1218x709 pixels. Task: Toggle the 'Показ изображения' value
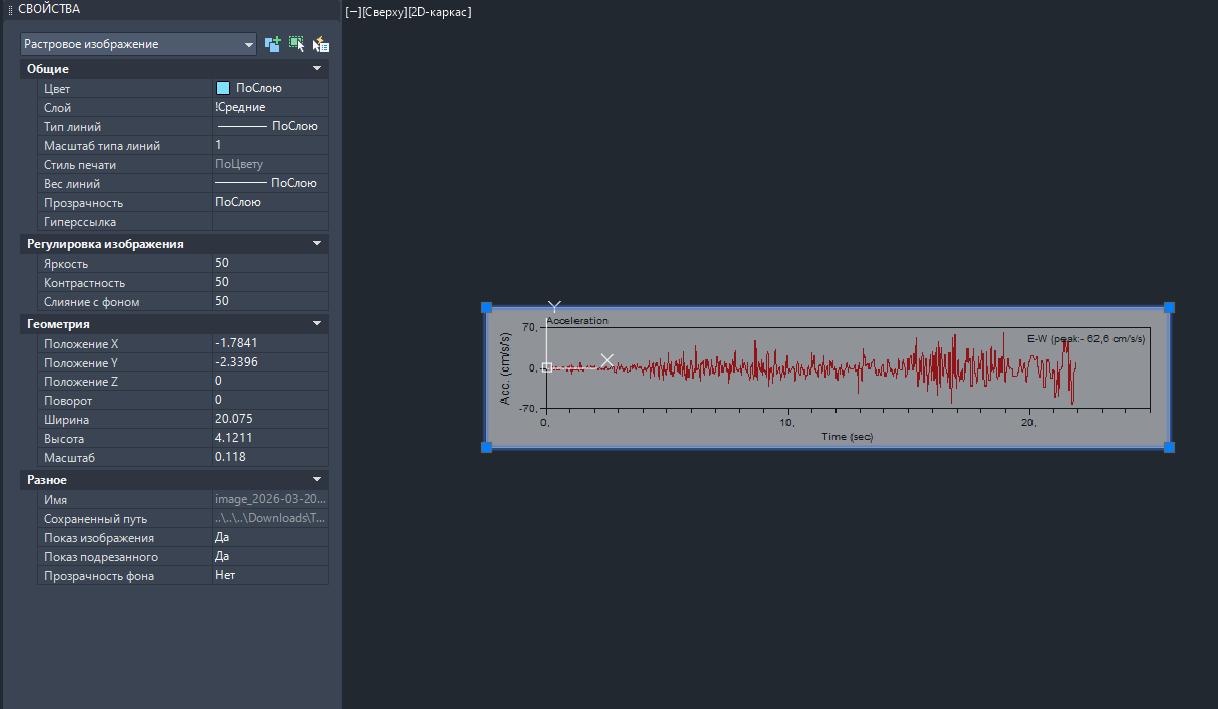(x=270, y=537)
